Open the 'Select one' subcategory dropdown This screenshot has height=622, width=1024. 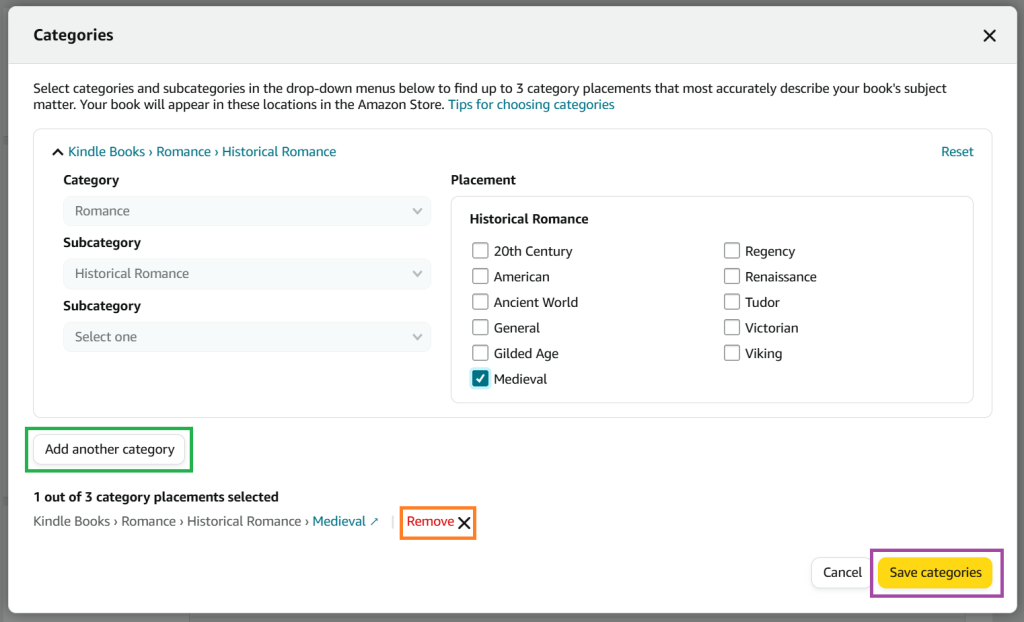click(245, 337)
